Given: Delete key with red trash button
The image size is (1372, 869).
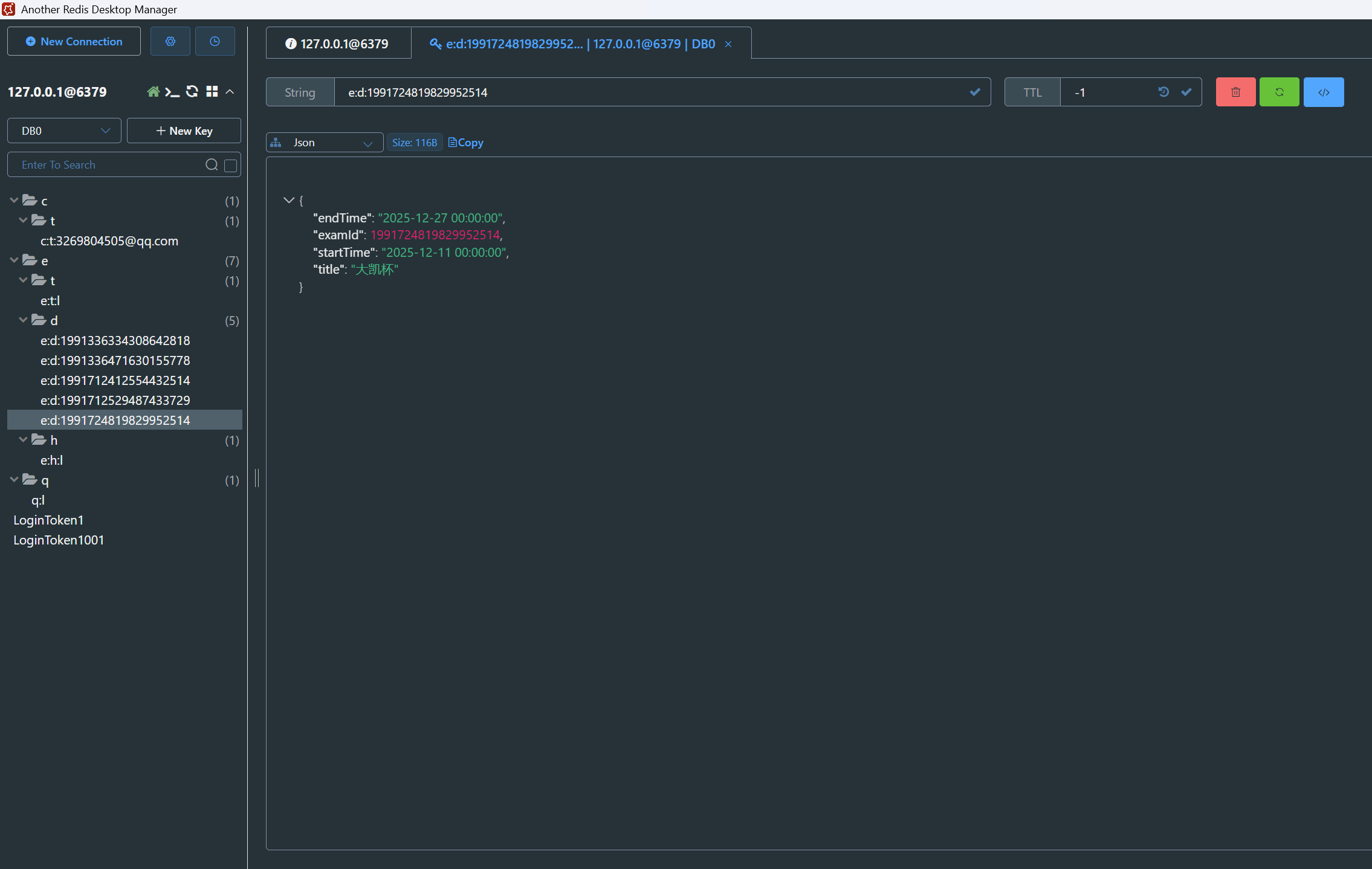Looking at the screenshot, I should (x=1235, y=92).
